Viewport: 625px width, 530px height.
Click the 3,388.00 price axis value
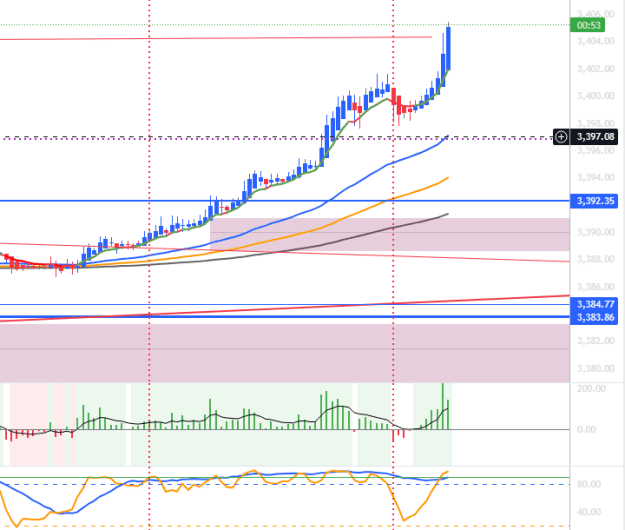tap(596, 259)
